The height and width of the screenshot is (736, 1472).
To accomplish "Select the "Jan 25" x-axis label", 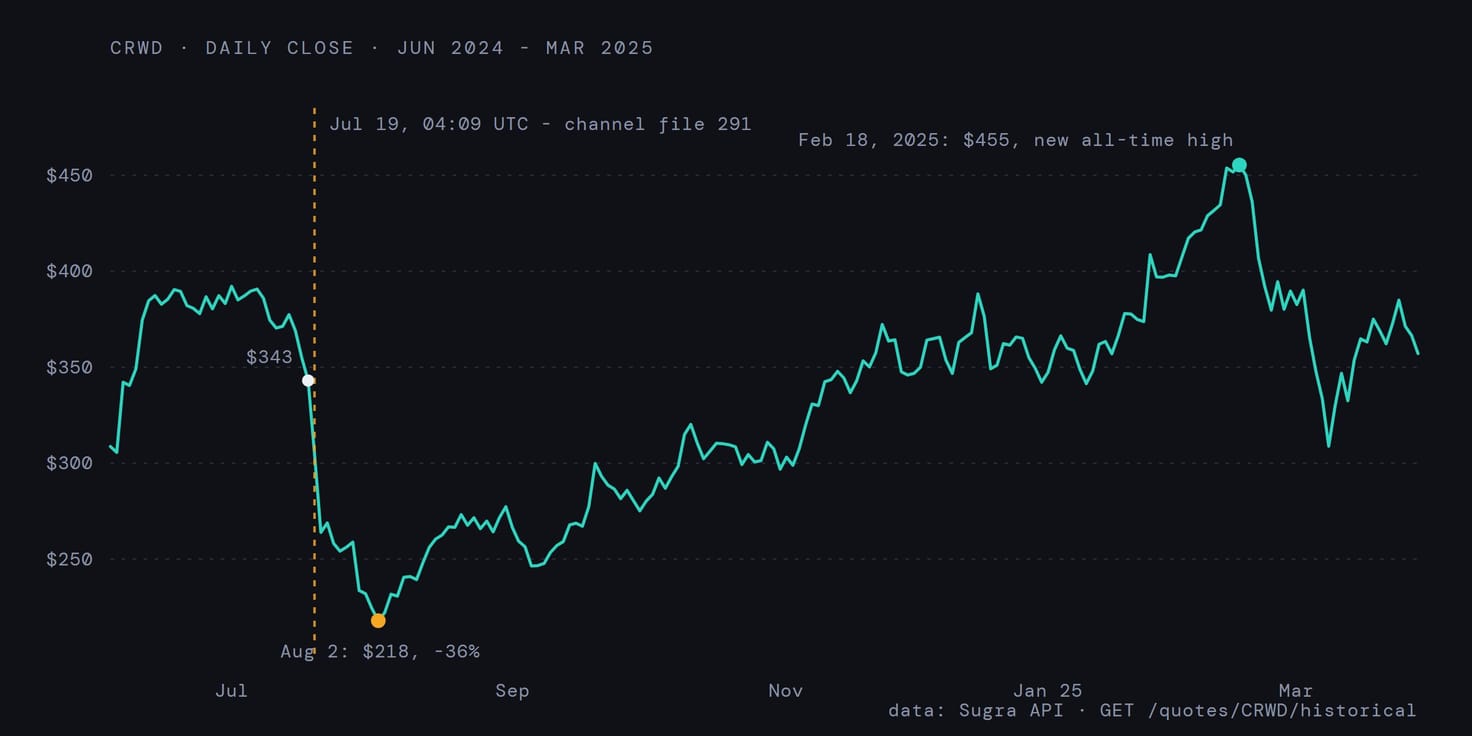I will [1047, 691].
